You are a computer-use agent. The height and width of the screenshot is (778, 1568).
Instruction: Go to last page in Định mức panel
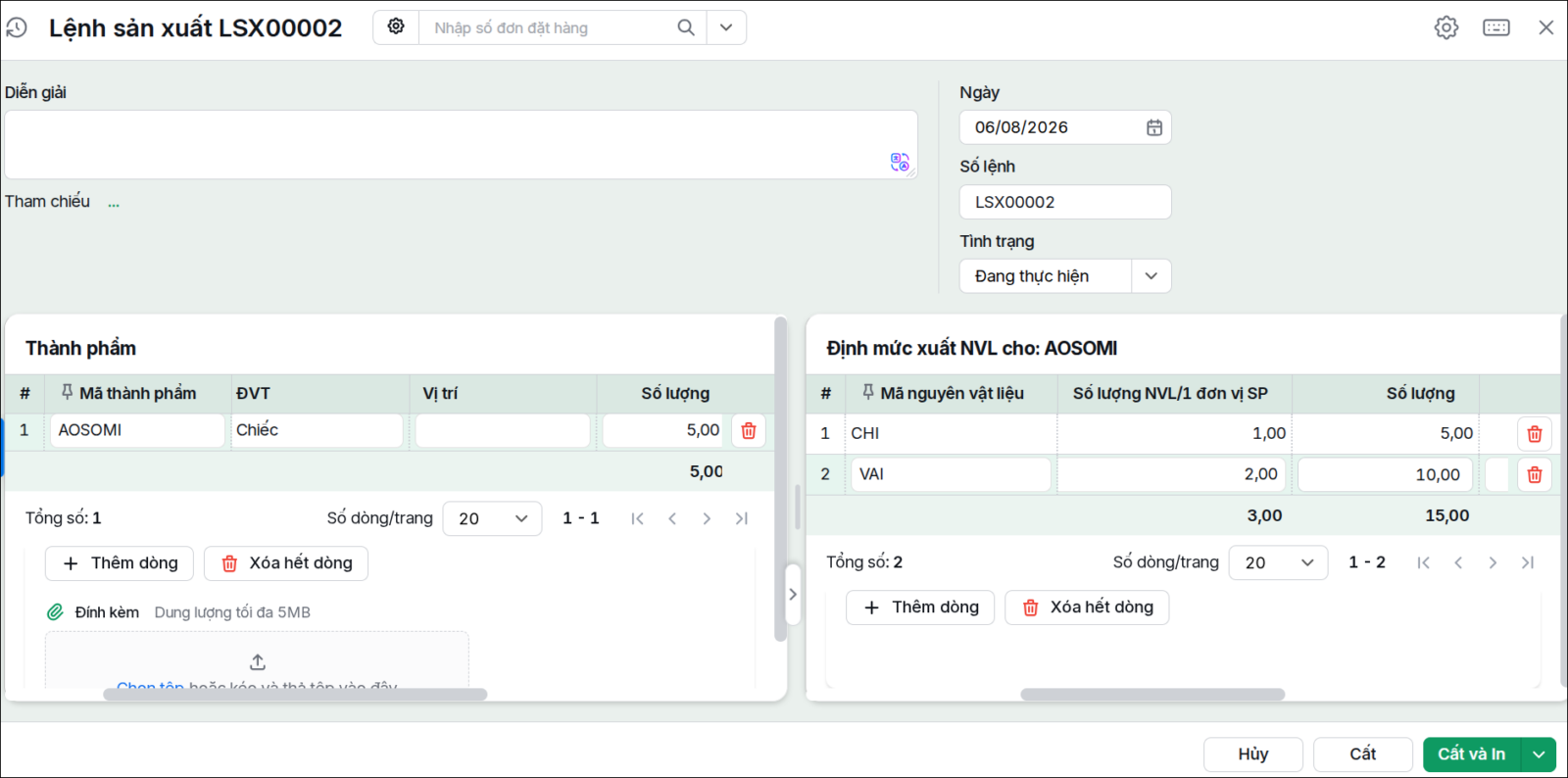coord(1528,562)
